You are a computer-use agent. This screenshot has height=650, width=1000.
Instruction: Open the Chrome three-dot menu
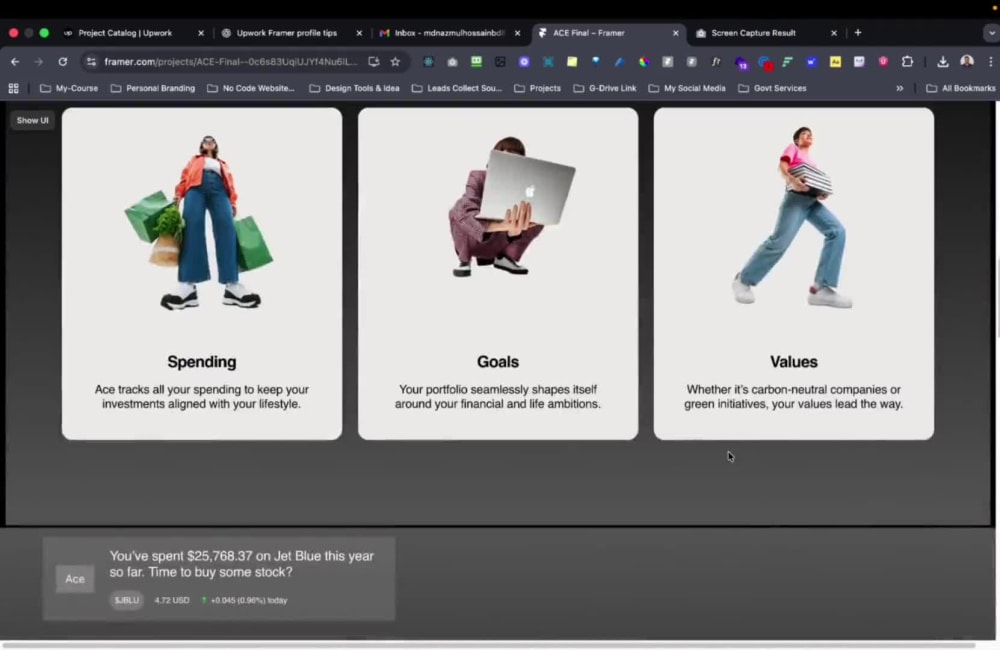[990, 62]
